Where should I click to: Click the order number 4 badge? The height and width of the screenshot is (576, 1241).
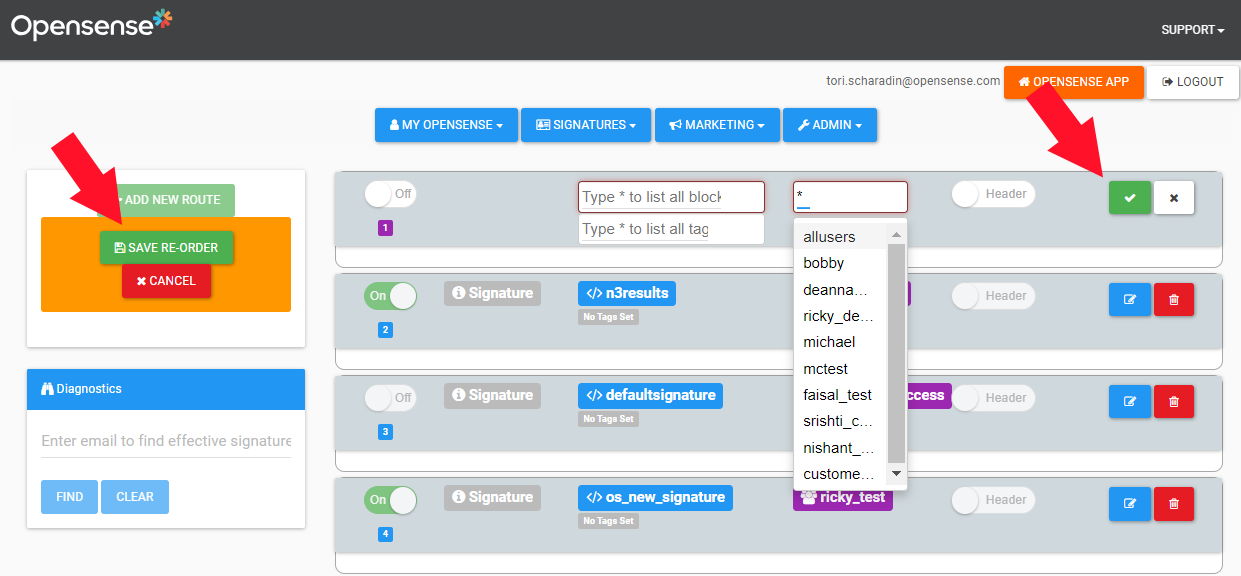click(386, 534)
